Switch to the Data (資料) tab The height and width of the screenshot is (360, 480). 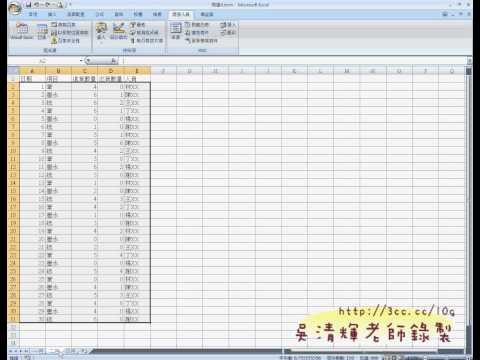point(119,14)
